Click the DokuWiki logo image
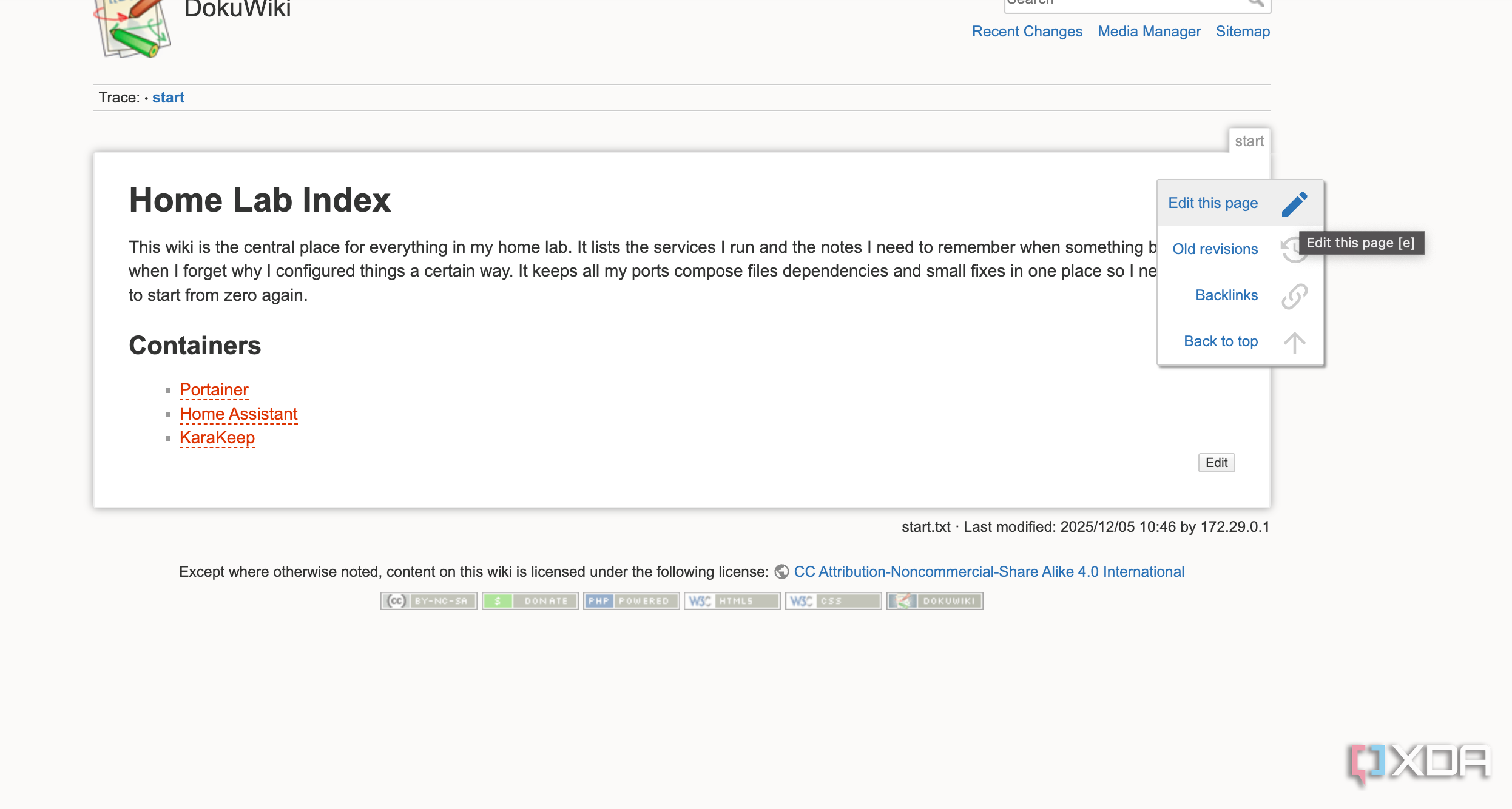 (x=132, y=29)
